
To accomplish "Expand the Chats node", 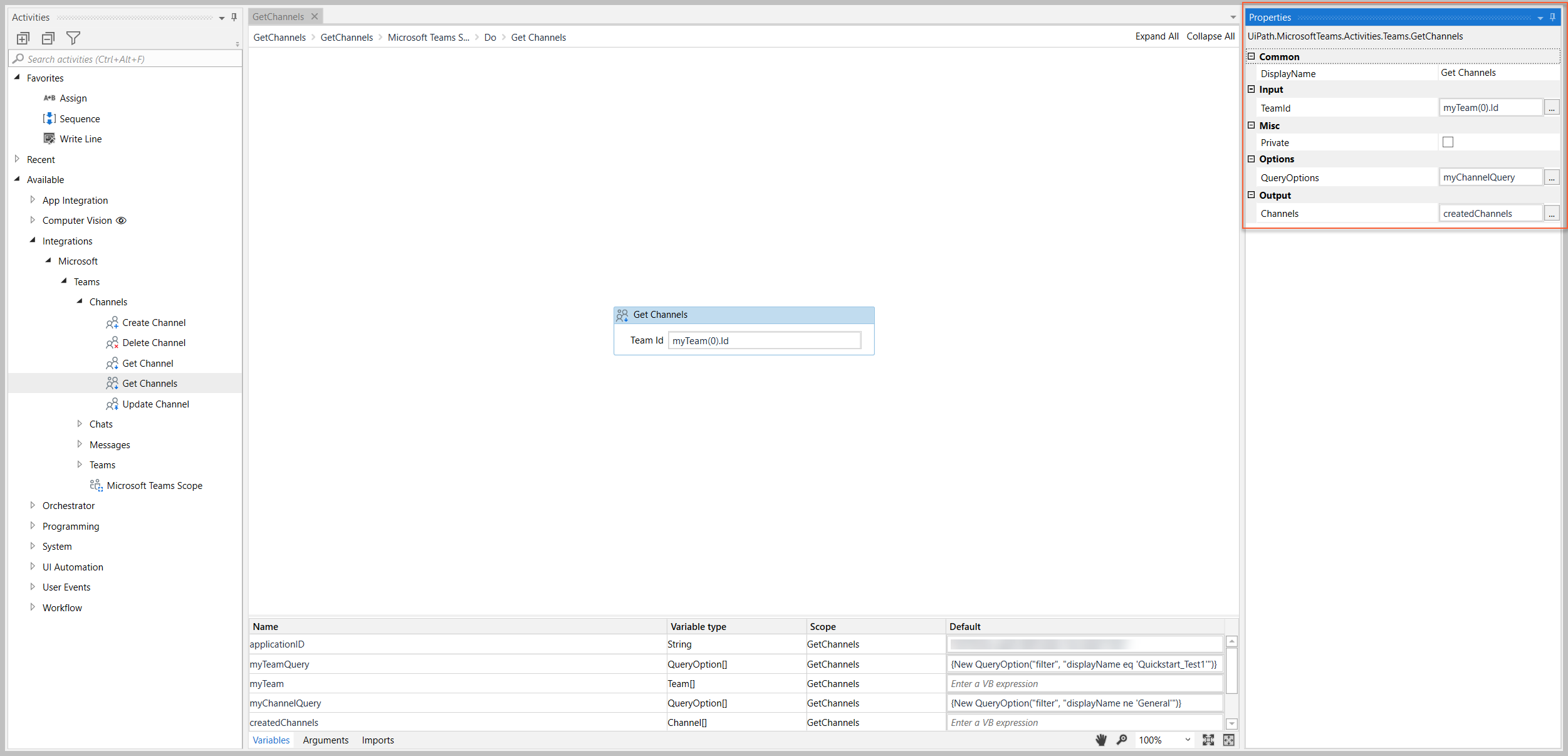I will pyautogui.click(x=80, y=424).
